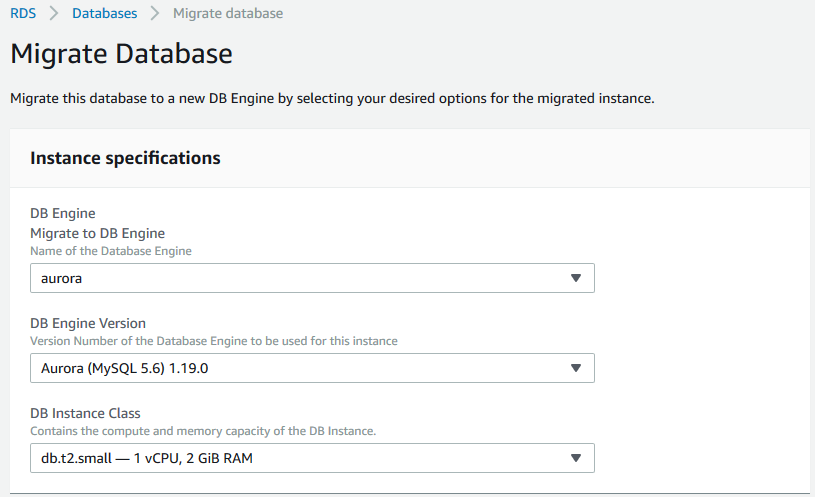Click the migration description text below the heading
815x497 pixels.
[331, 99]
